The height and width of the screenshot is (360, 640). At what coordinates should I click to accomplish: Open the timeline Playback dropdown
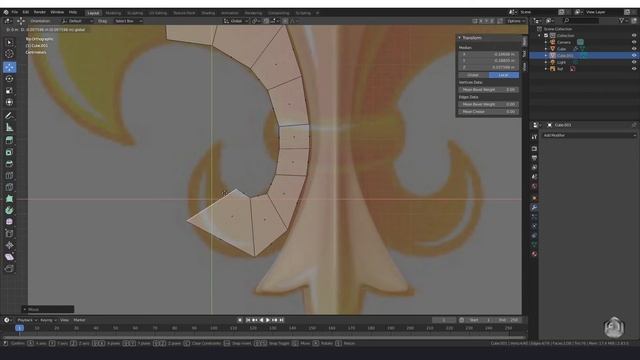tap(27, 320)
